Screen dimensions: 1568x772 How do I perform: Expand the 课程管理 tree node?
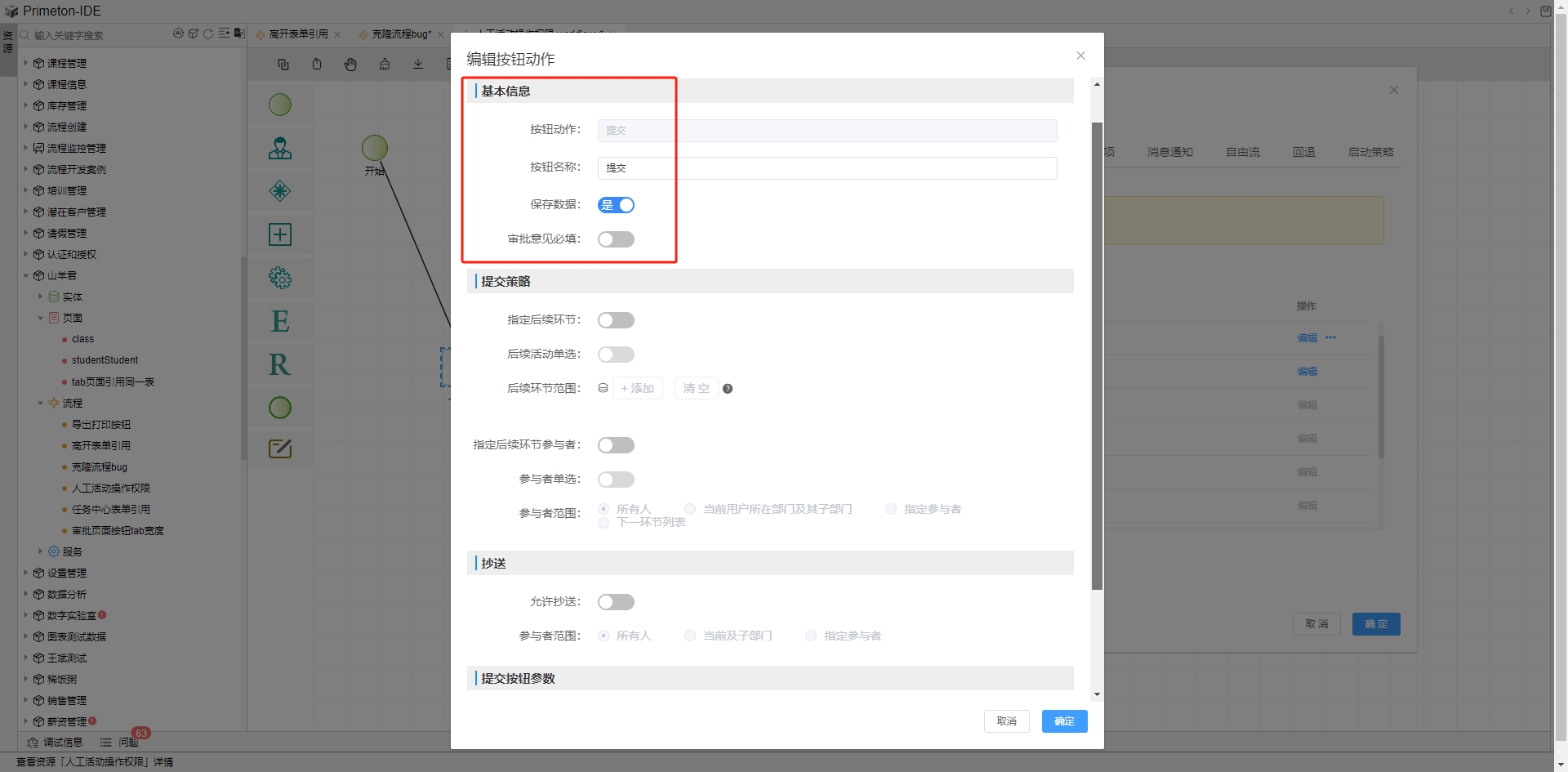(x=25, y=63)
